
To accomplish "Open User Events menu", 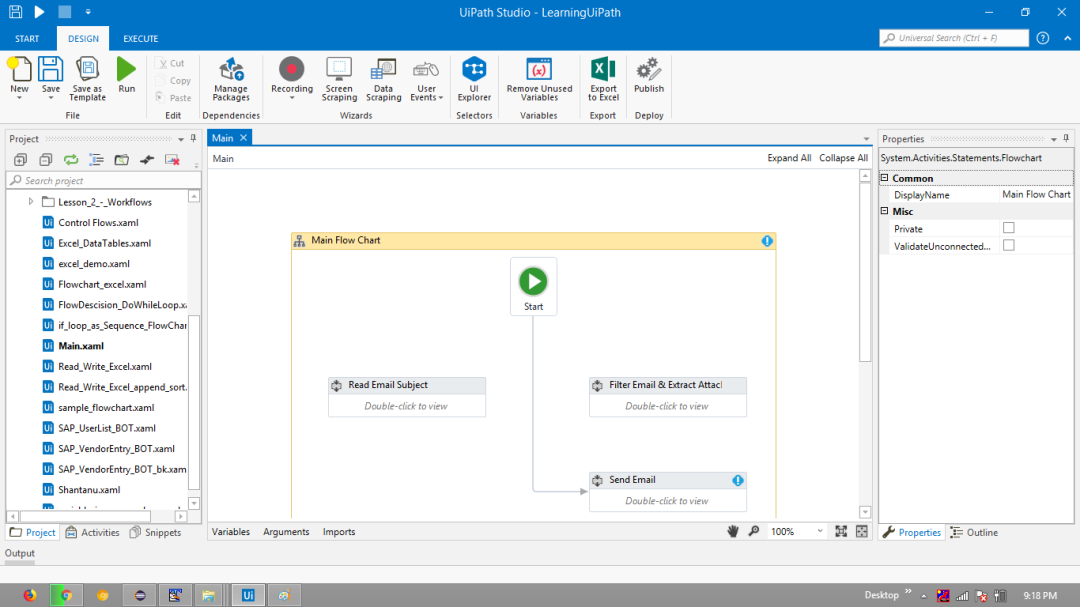I will pyautogui.click(x=426, y=79).
